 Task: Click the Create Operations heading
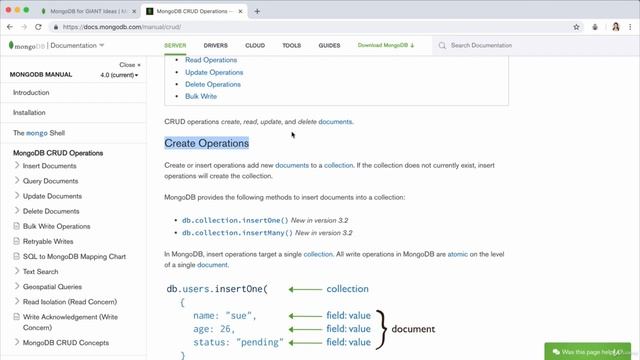click(207, 143)
